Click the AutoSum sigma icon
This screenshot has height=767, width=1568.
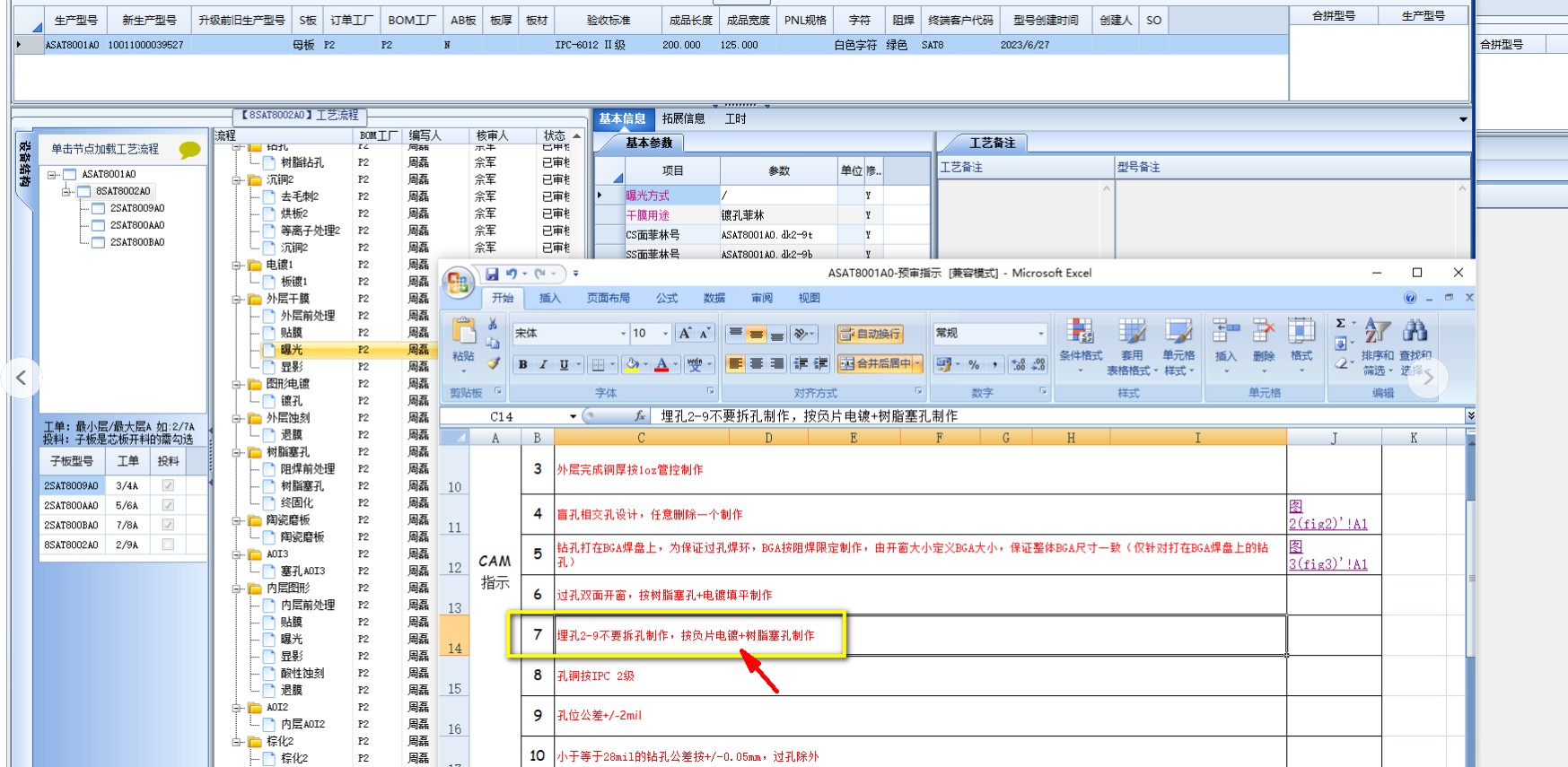(x=1340, y=323)
